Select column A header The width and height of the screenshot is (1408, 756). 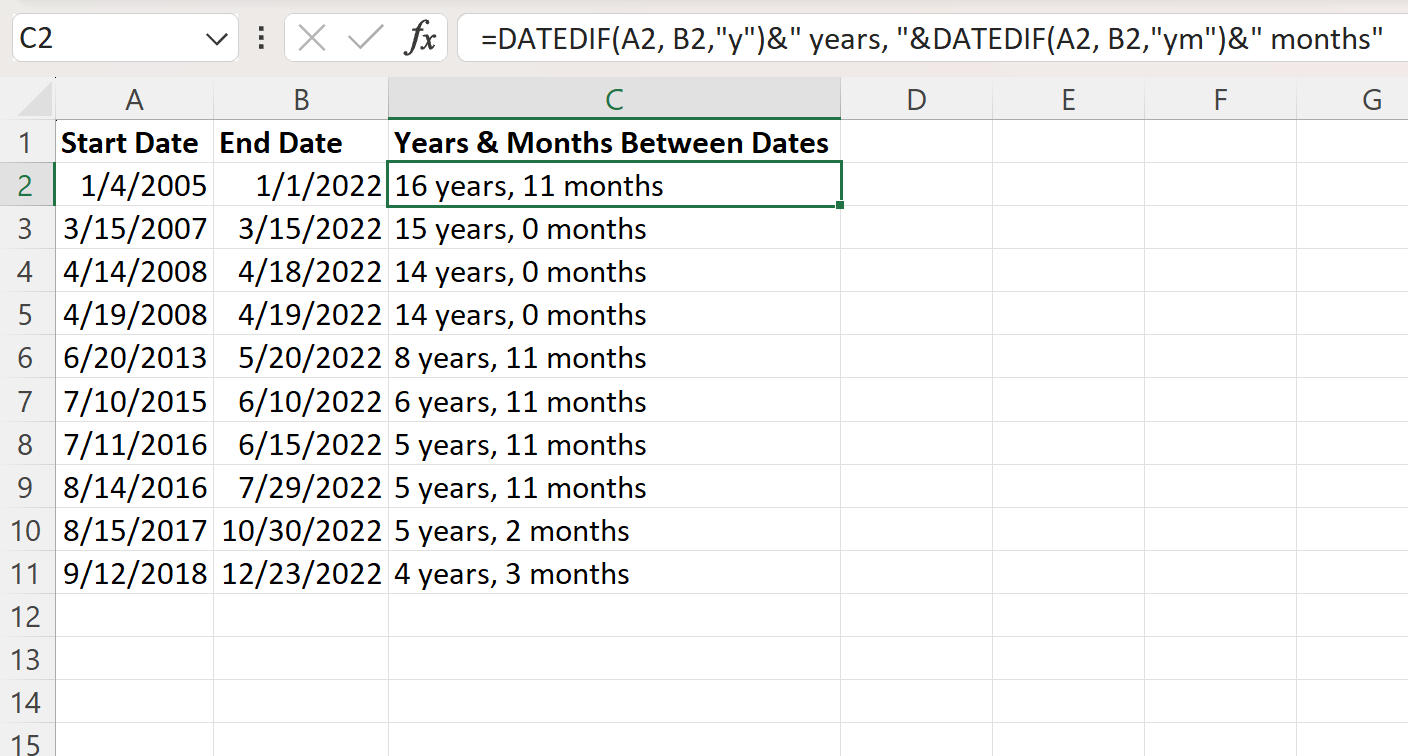(x=134, y=99)
